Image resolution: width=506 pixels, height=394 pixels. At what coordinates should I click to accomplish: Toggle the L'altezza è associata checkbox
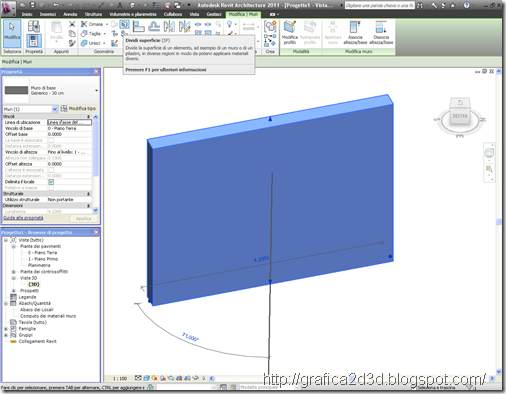(51, 170)
